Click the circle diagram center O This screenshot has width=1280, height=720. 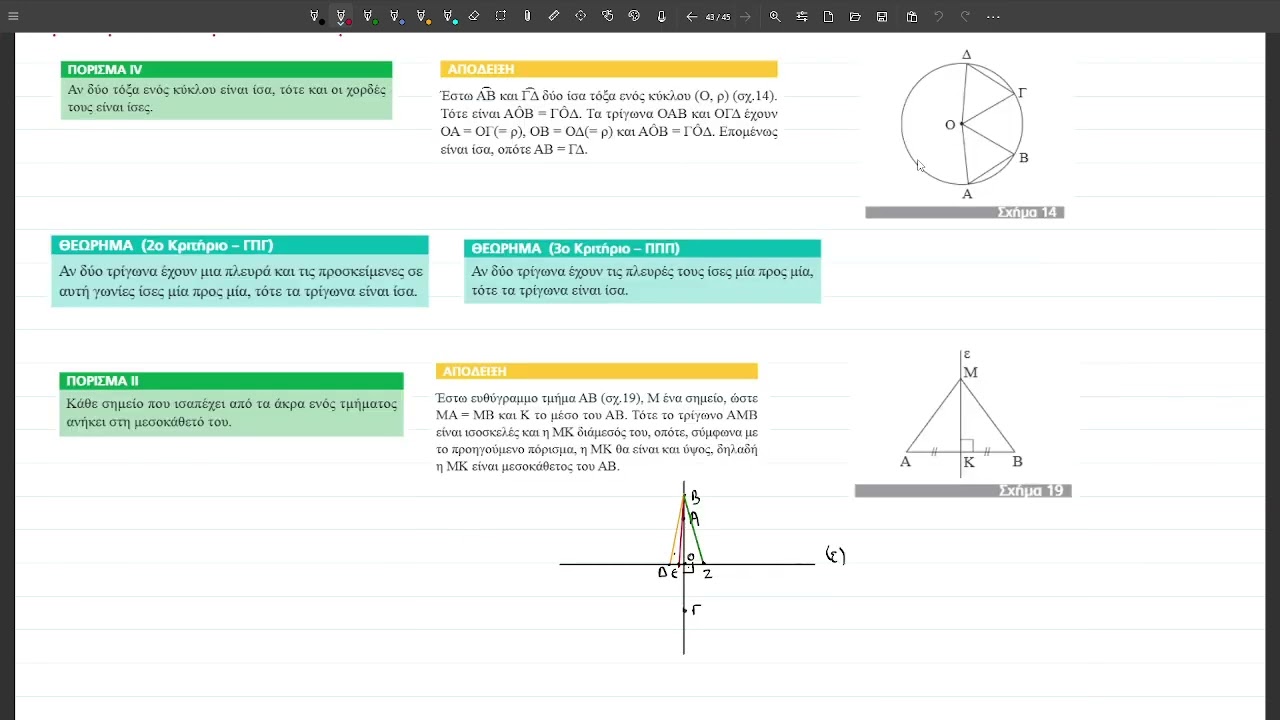pos(961,124)
